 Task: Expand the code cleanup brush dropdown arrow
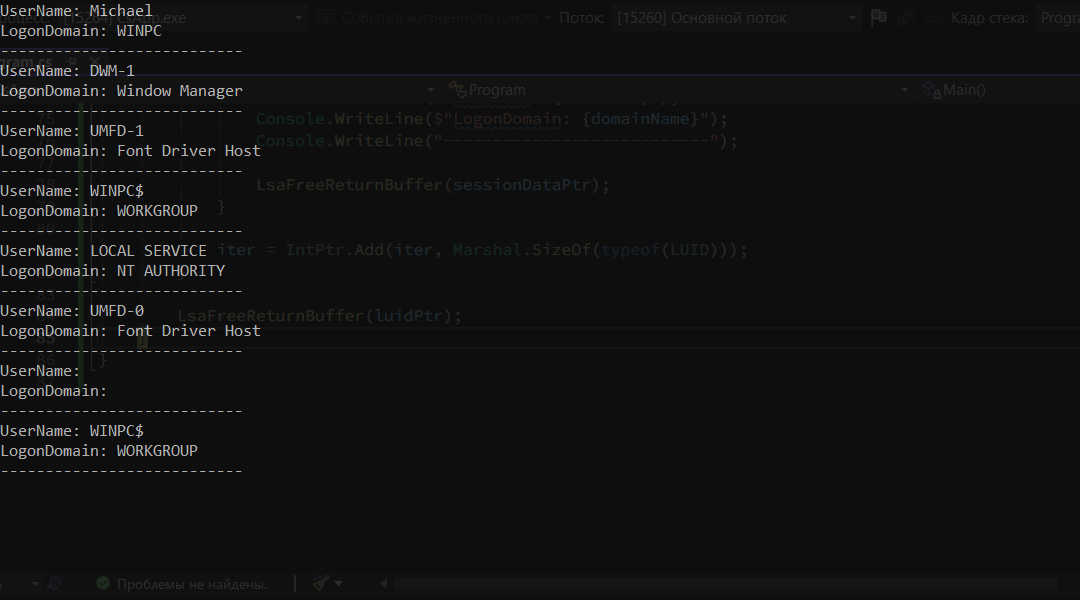point(338,583)
